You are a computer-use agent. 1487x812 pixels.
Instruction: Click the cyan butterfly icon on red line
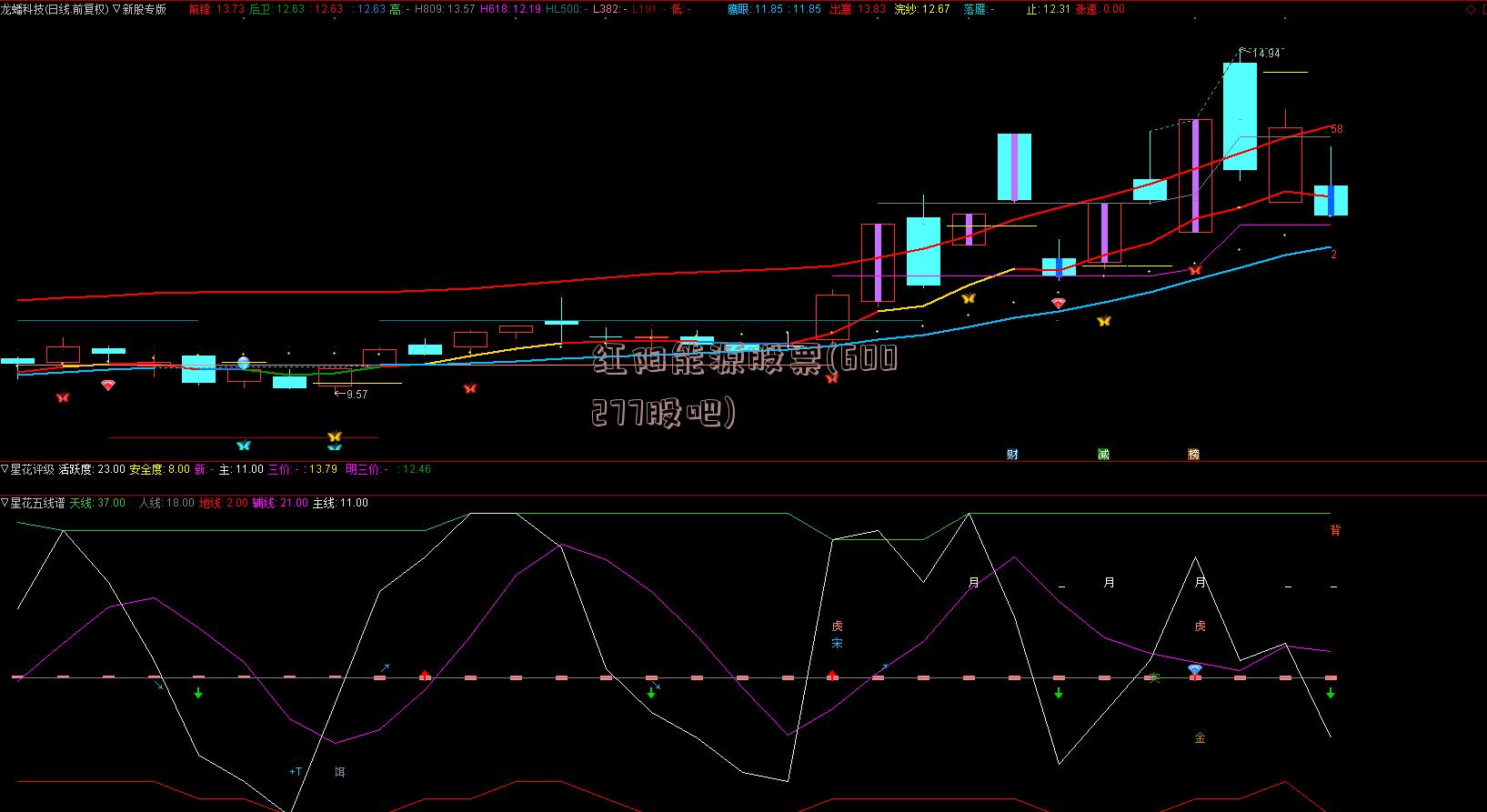click(243, 446)
